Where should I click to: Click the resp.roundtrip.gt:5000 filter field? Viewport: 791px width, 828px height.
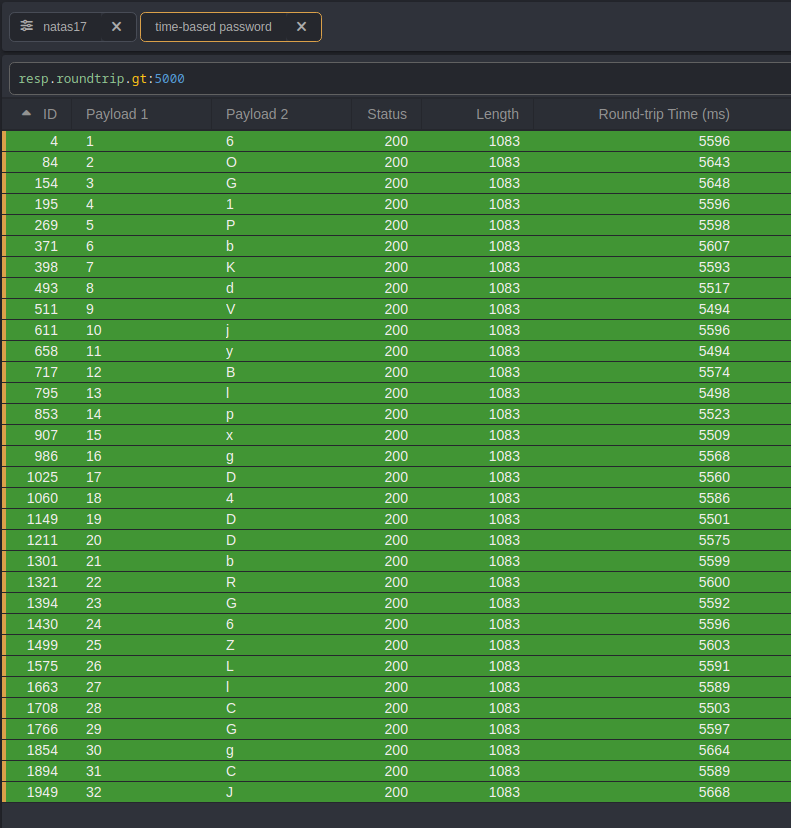point(400,78)
